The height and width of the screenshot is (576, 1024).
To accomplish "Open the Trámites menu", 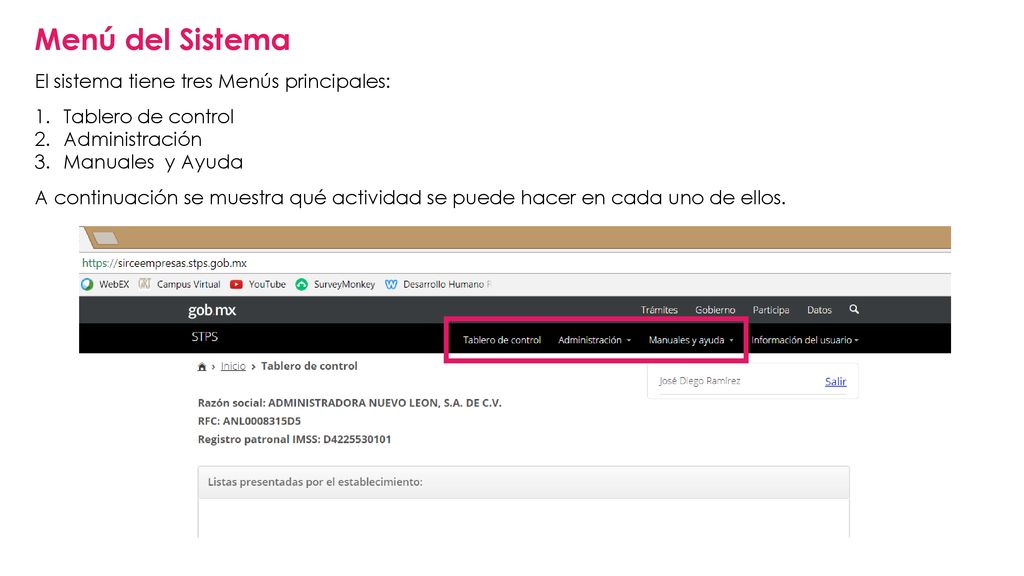I will (x=659, y=310).
